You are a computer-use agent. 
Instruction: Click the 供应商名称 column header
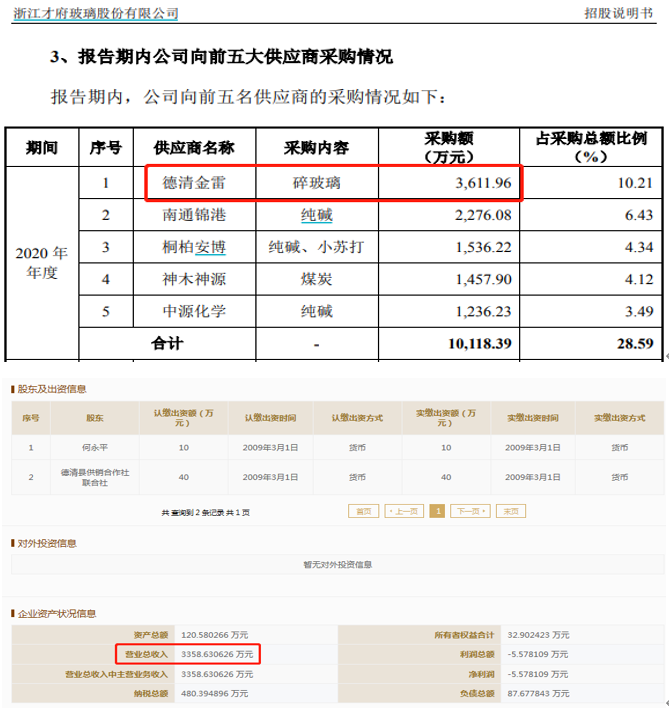click(194, 147)
